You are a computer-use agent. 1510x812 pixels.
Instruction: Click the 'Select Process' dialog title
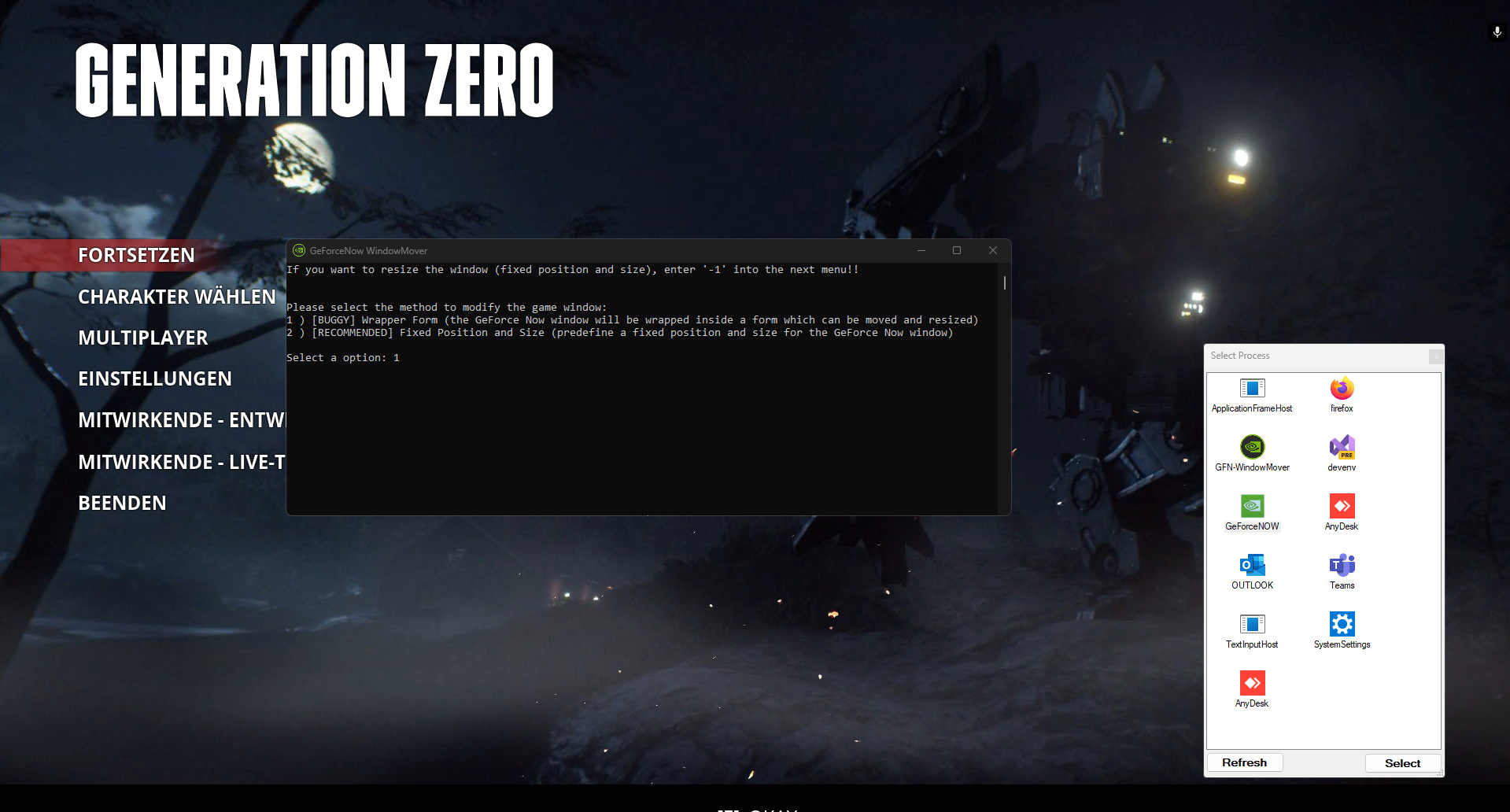point(1240,356)
